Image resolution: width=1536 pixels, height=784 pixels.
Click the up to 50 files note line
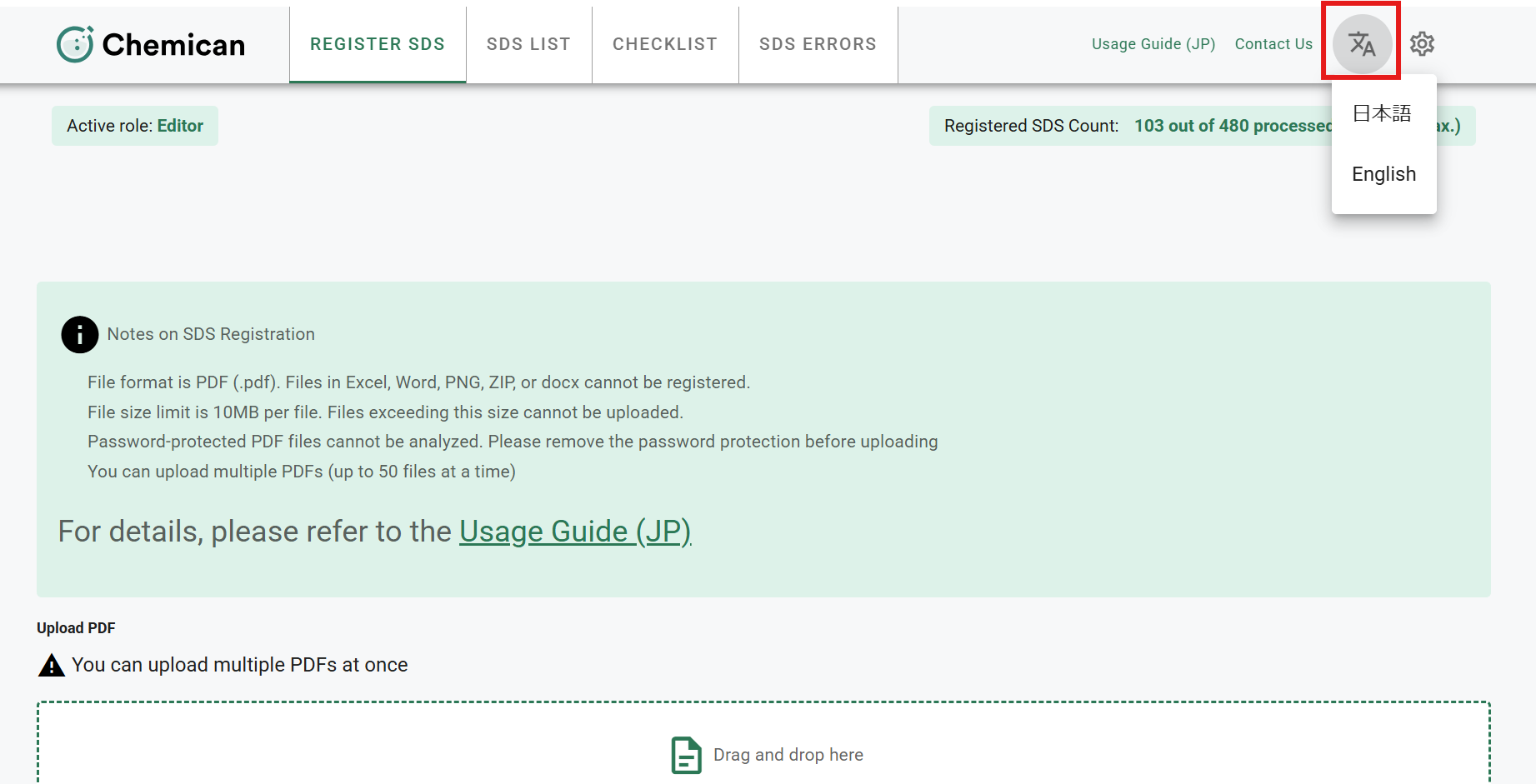(302, 472)
